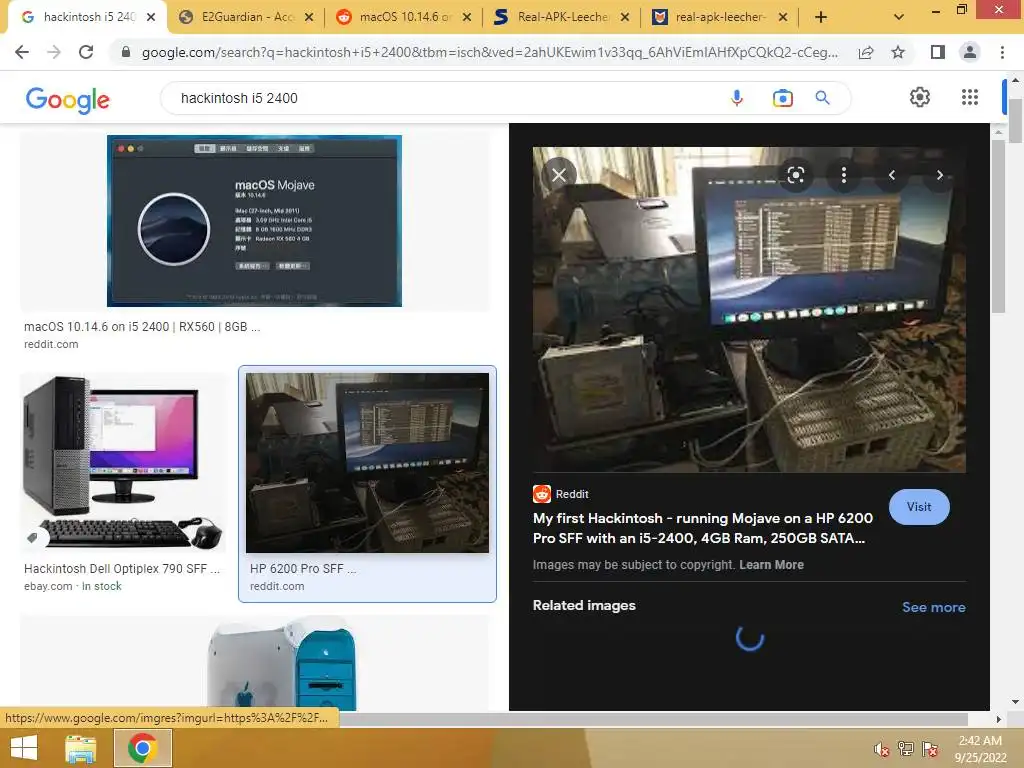Open the clock and date in the tray
Viewport: 1024px width, 768px height.
coord(980,749)
